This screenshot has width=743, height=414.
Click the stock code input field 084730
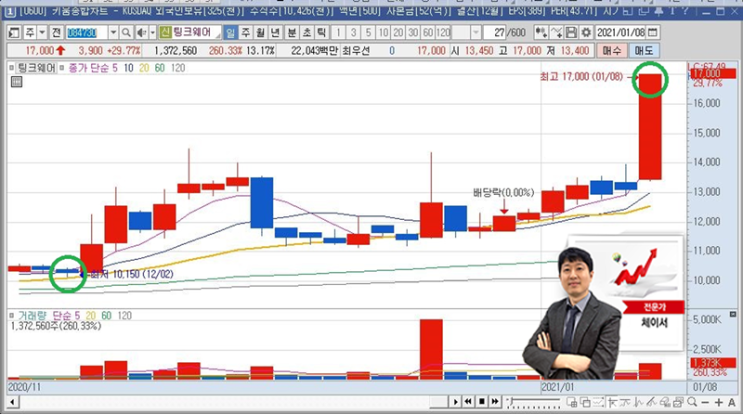click(87, 33)
